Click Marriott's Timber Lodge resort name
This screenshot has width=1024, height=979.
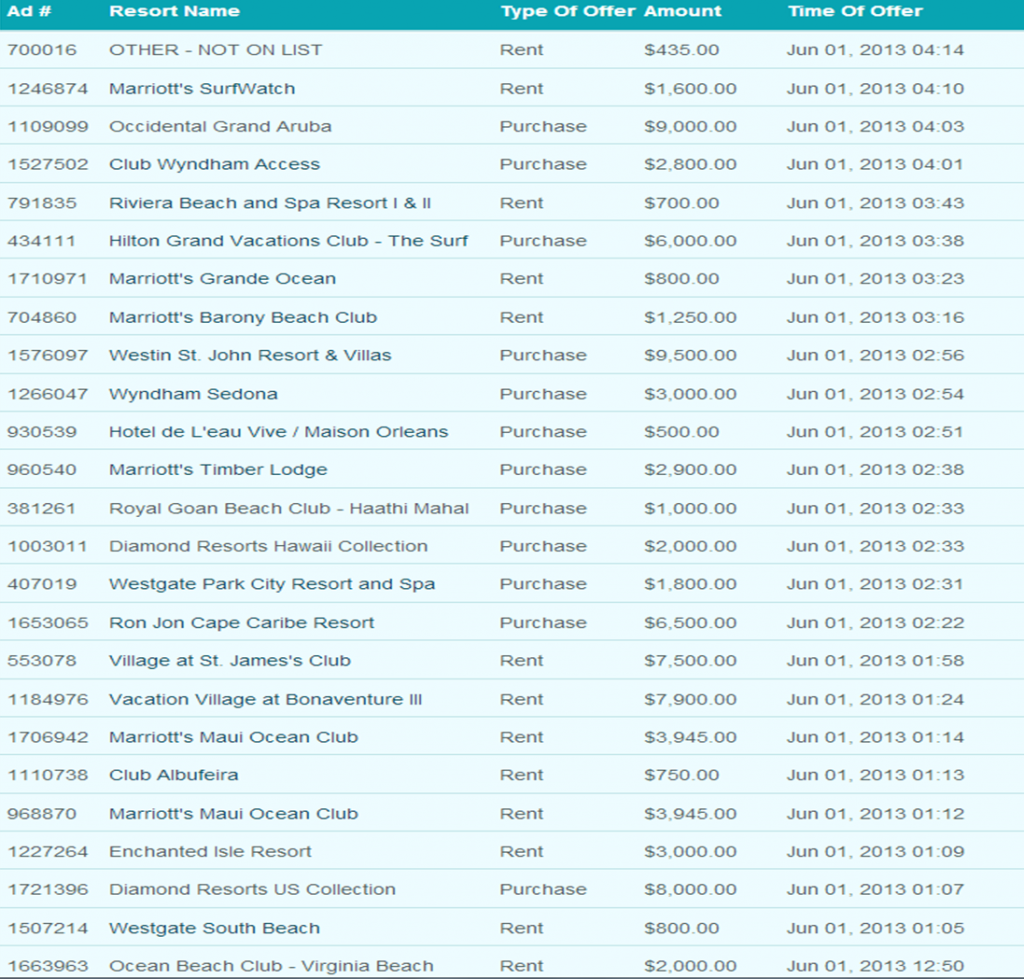click(x=218, y=470)
